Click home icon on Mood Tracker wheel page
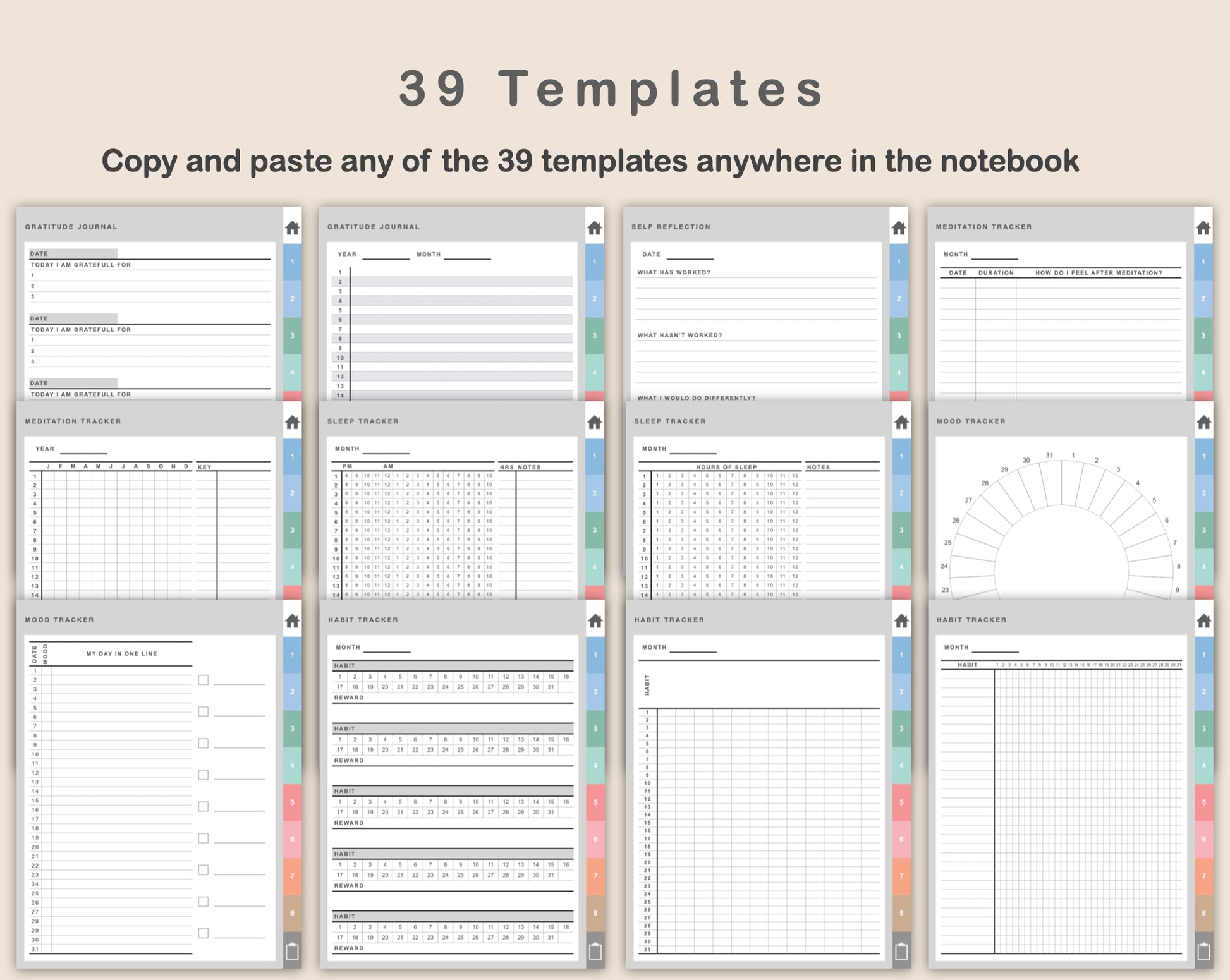 (x=1203, y=422)
